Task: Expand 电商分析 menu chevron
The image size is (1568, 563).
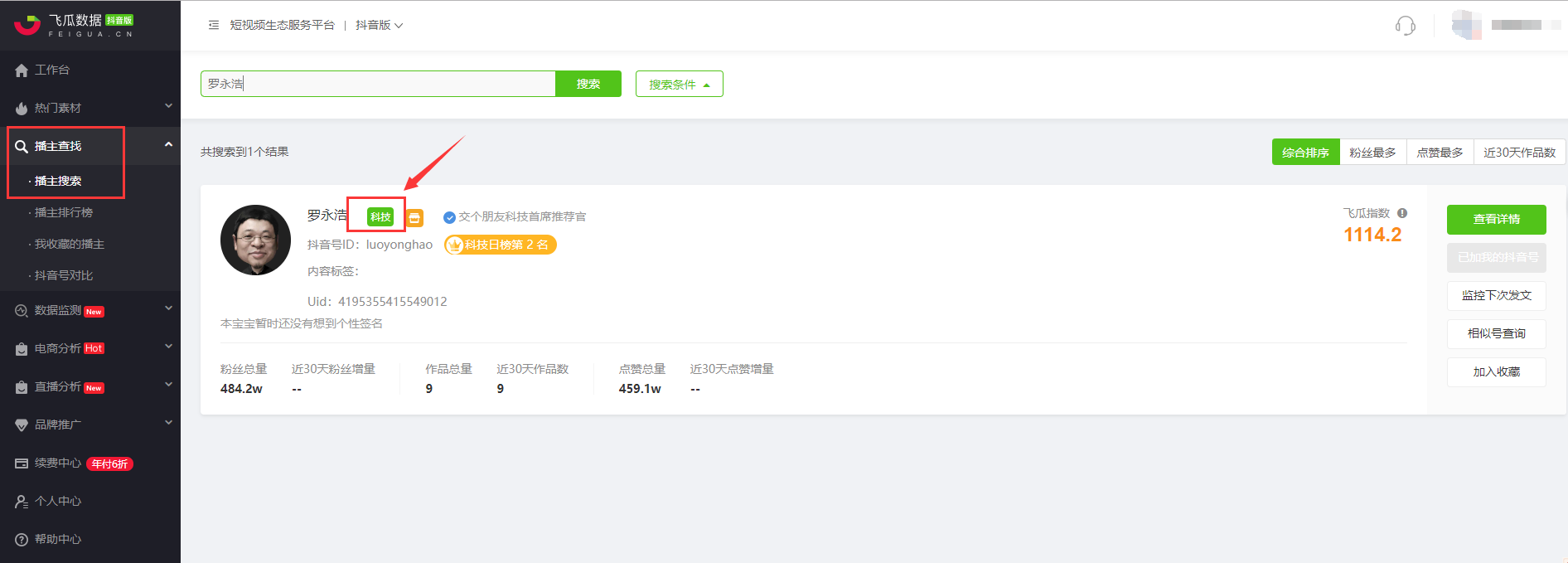Action: (x=168, y=347)
